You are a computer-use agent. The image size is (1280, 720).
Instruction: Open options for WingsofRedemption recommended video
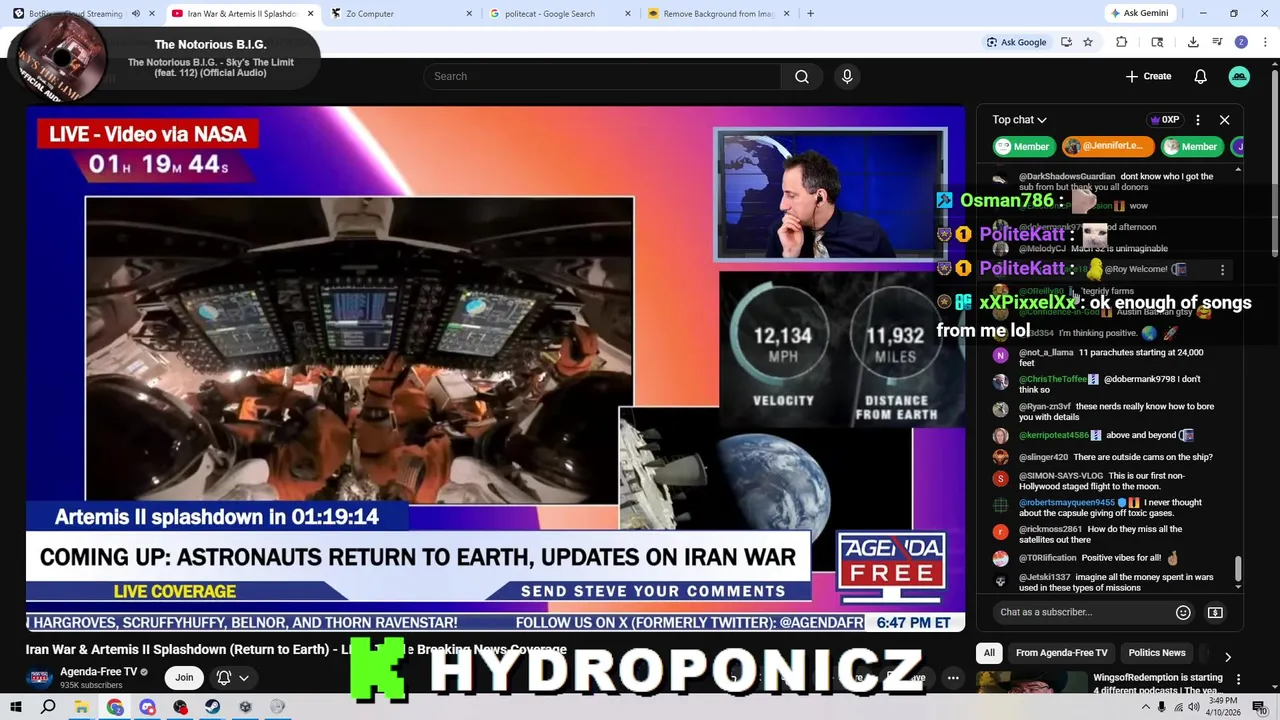[x=1238, y=679]
